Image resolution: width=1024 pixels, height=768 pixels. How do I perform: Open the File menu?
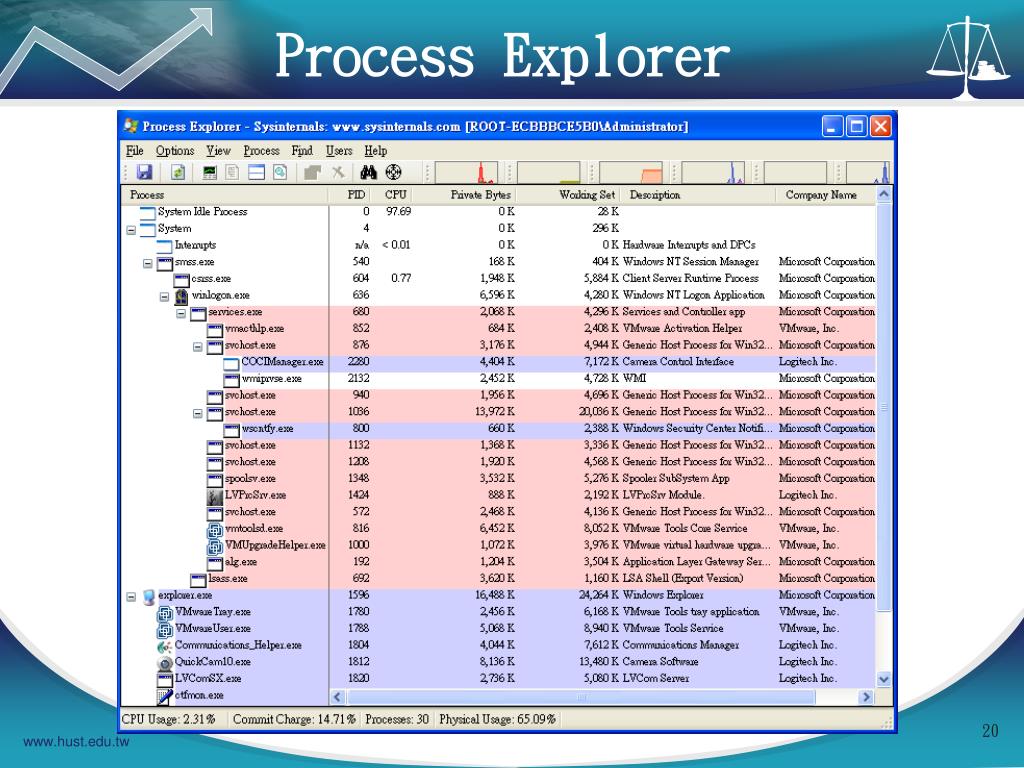click(135, 151)
